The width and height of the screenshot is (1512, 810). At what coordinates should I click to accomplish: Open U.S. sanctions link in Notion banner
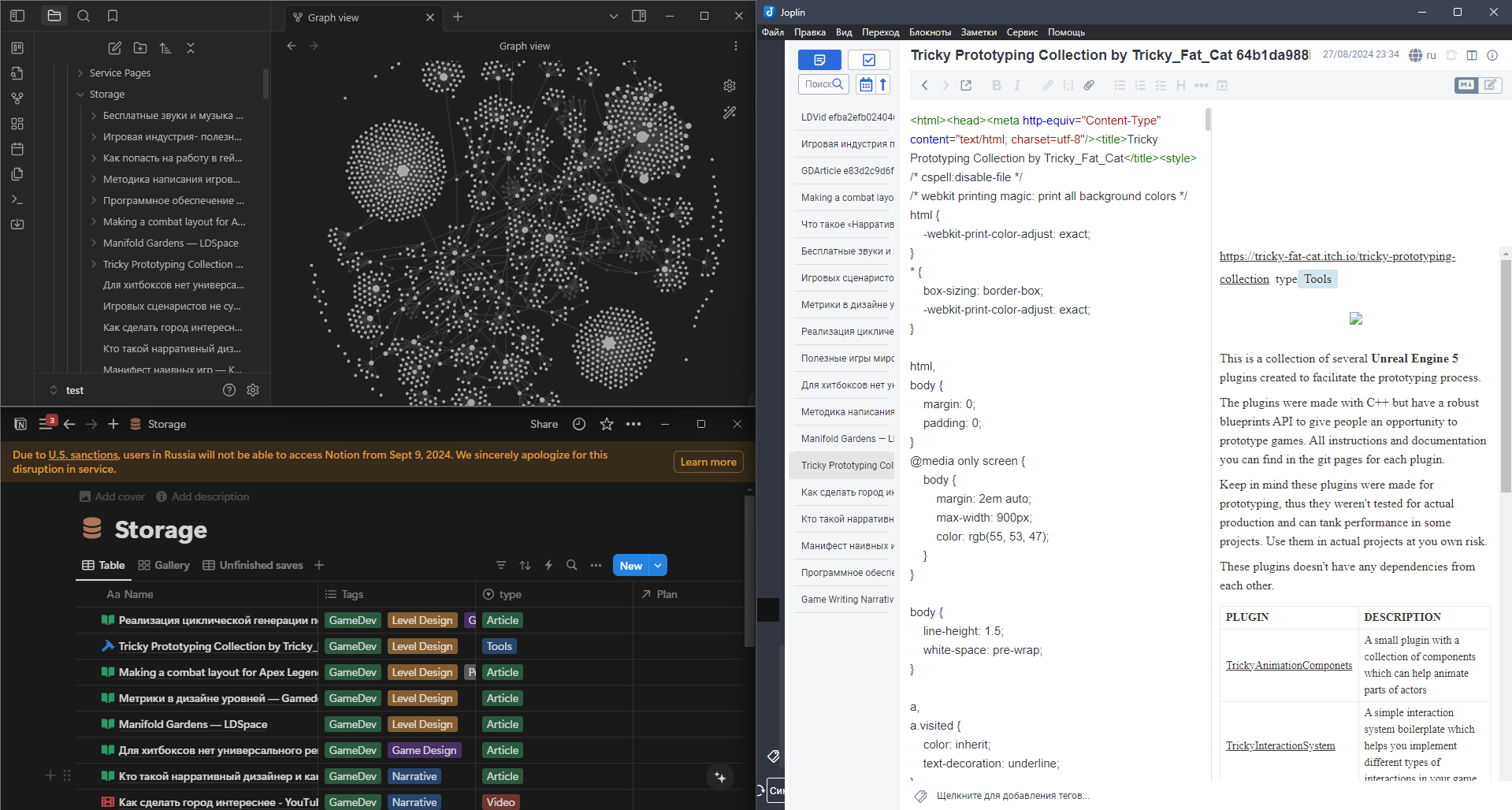pyautogui.click(x=83, y=455)
